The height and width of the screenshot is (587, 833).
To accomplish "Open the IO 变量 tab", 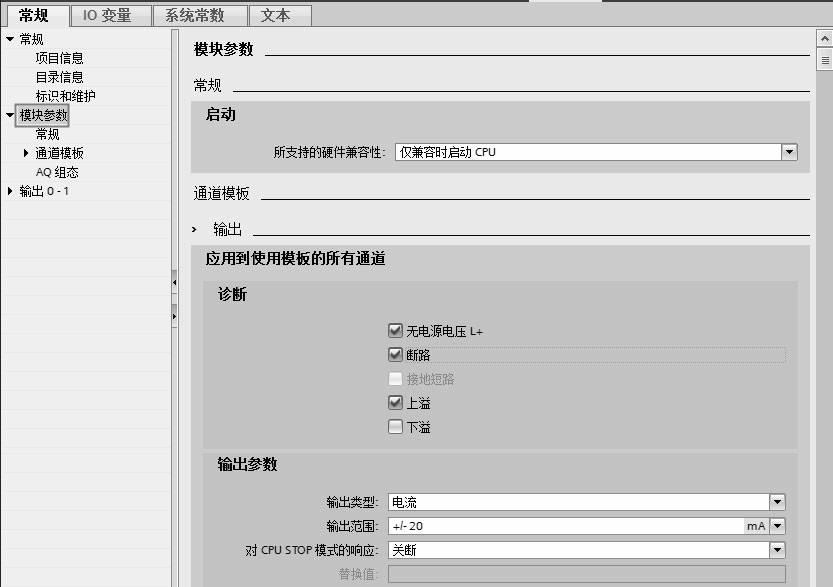I will (110, 15).
